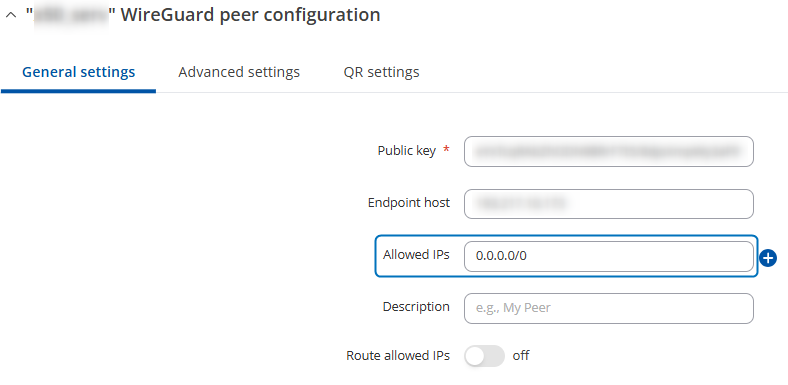Click the Route allowed IPs label
Viewport: 788px width, 385px height.
click(398, 356)
